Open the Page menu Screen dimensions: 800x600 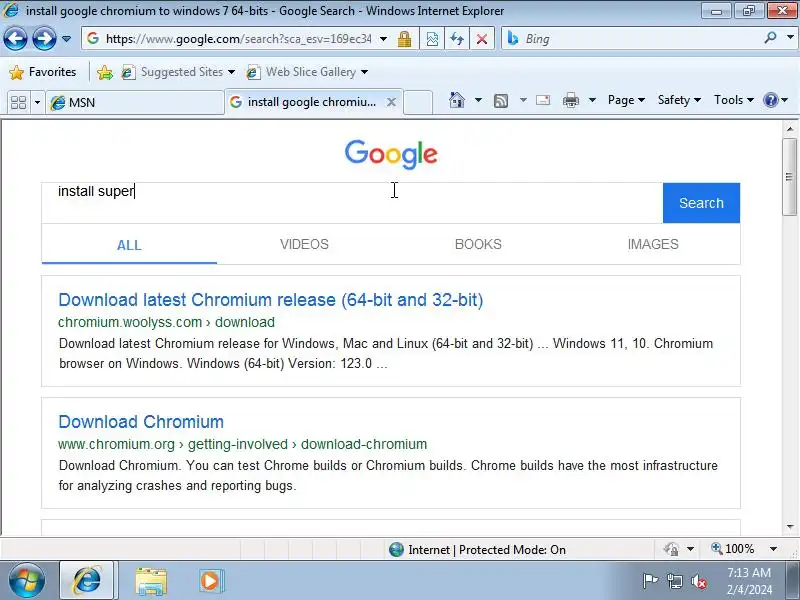pos(626,100)
